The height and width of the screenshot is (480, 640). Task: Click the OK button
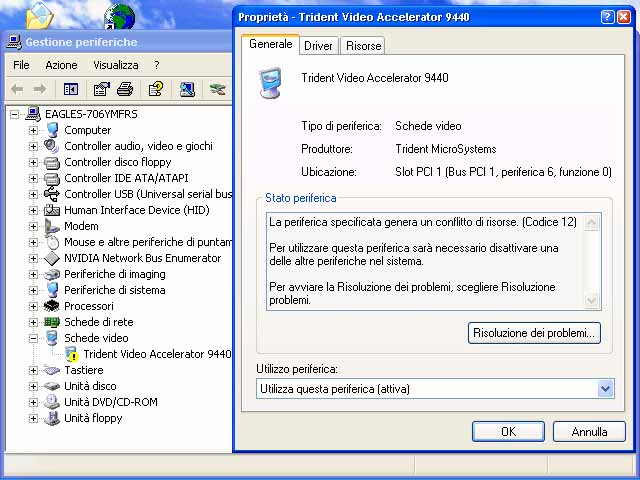pos(508,432)
